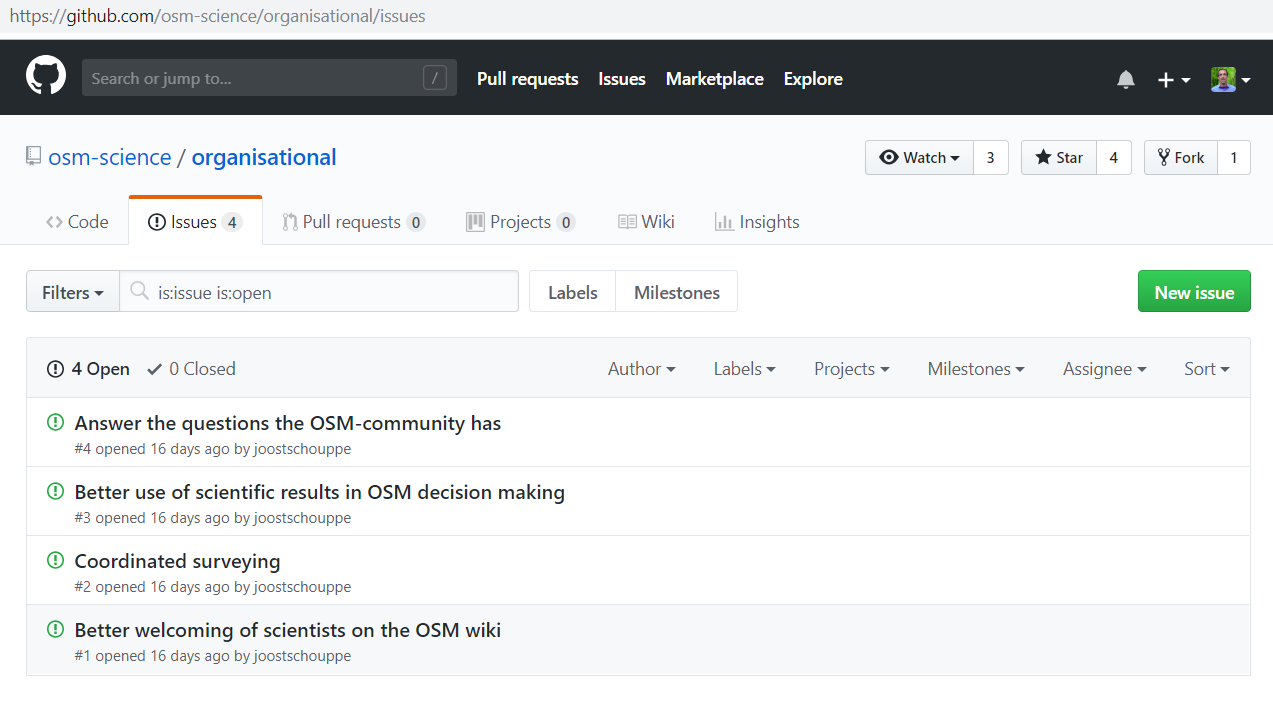Screen dimensions: 1273x701
Task: Open the Milestones page button
Action: pyautogui.click(x=677, y=292)
